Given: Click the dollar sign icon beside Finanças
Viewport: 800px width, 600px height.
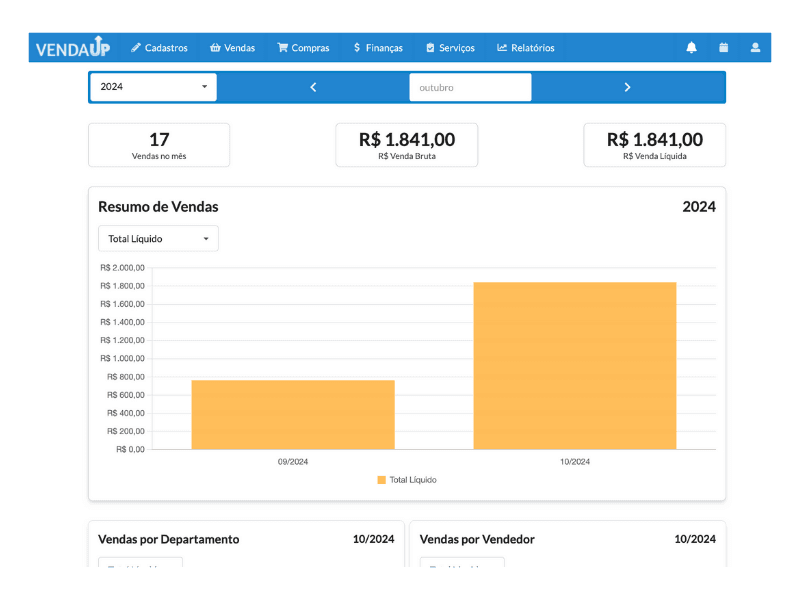Looking at the screenshot, I should tap(355, 47).
